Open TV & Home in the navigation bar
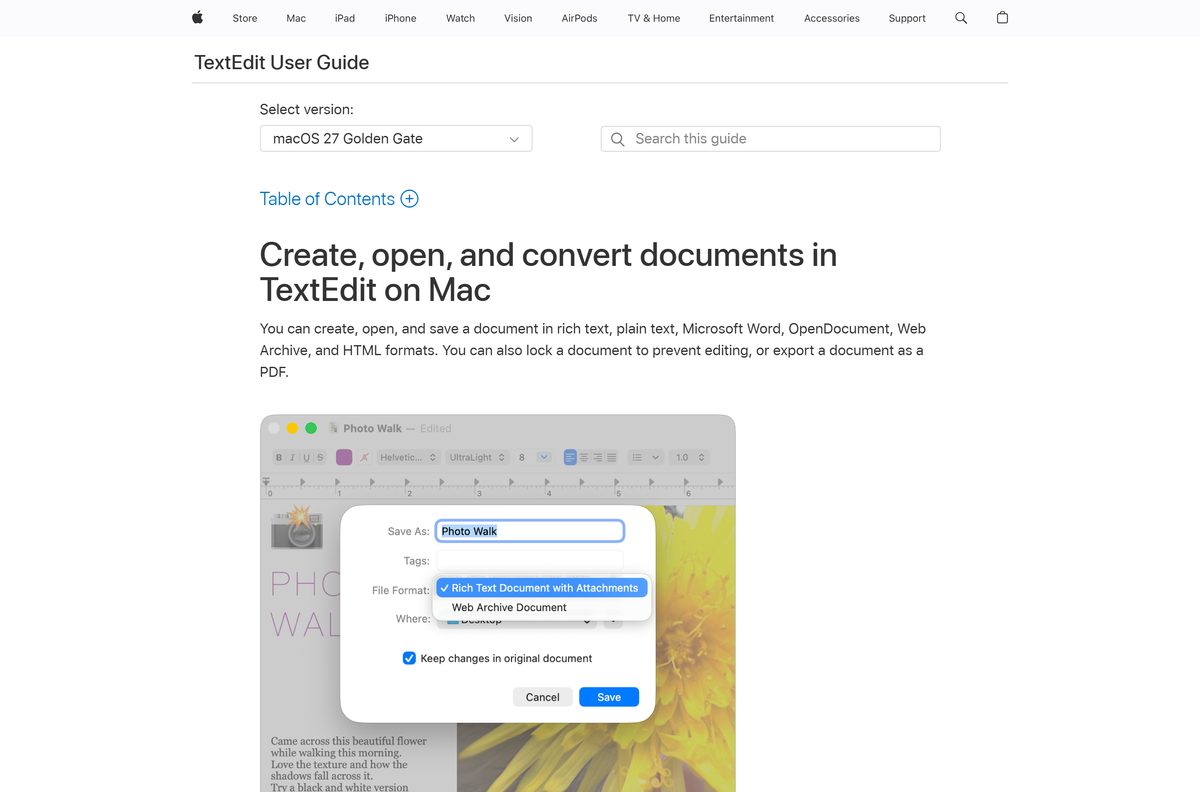The width and height of the screenshot is (1200, 792). click(653, 18)
